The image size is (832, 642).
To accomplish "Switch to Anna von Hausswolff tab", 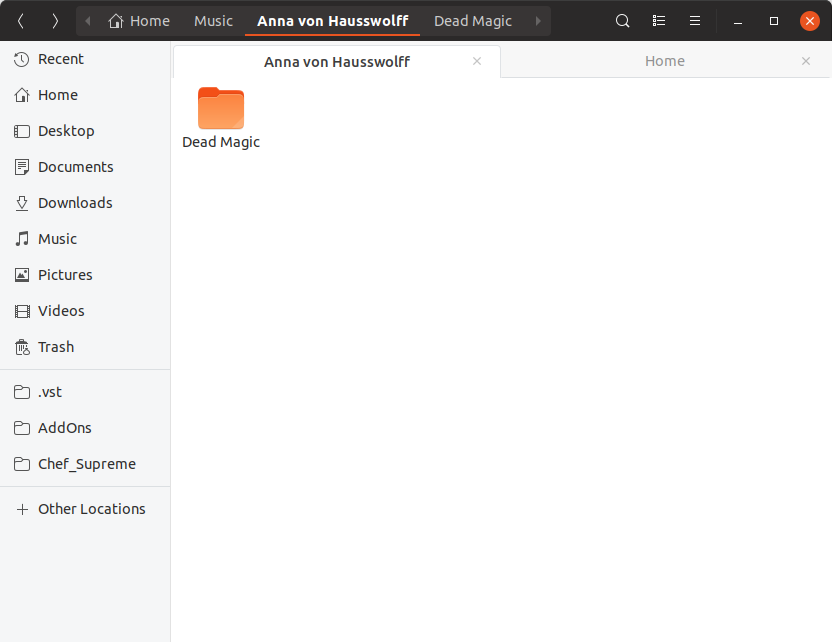I will (337, 62).
